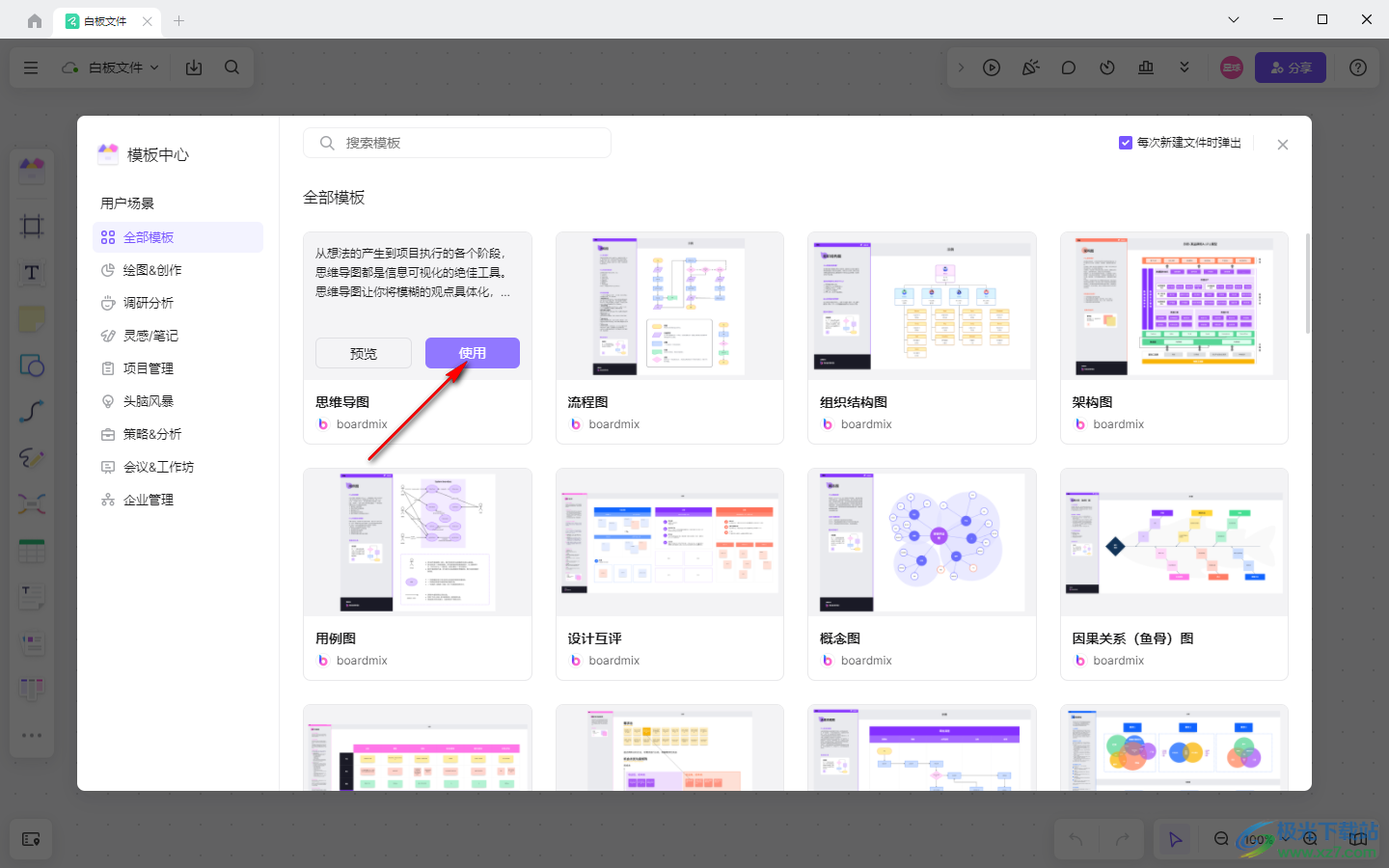Open the comment bubble icon

1069,68
